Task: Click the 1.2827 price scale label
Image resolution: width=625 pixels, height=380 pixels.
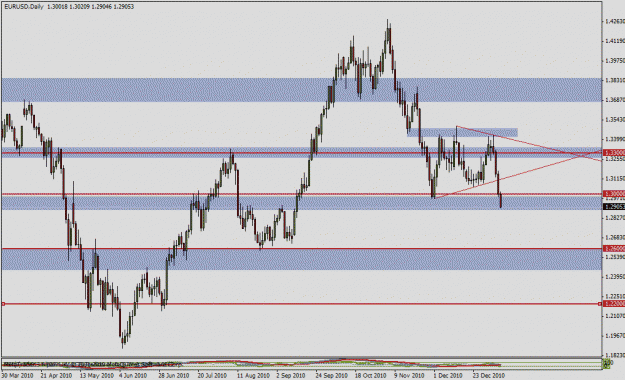Action: click(x=615, y=218)
